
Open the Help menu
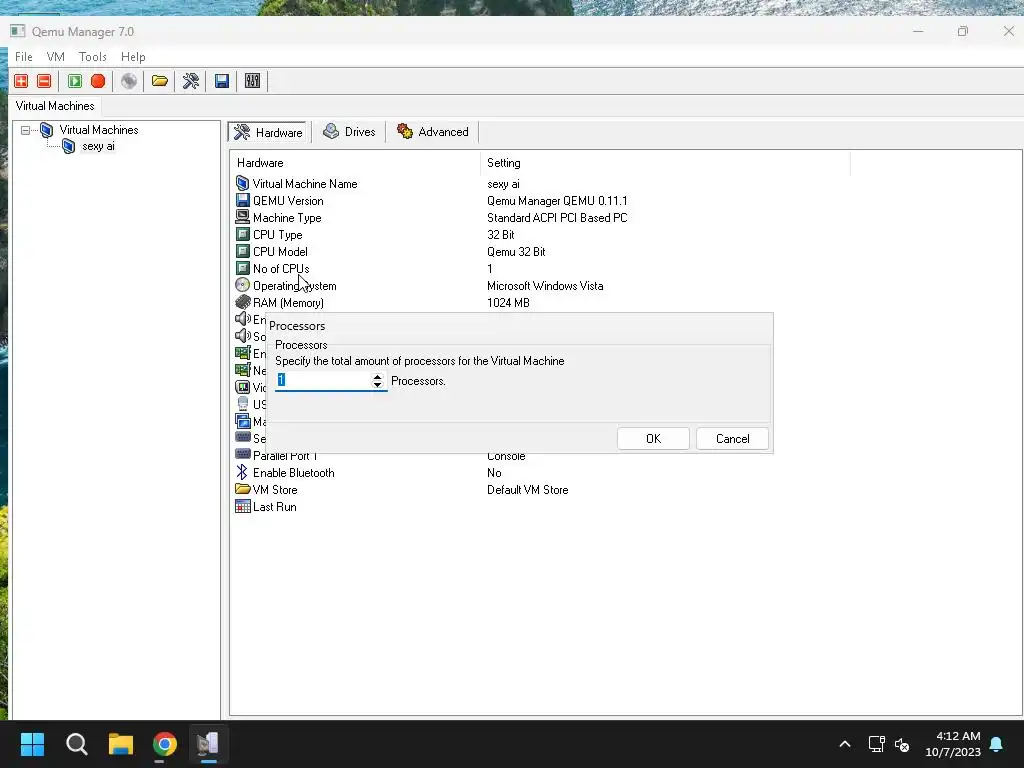[133, 57]
